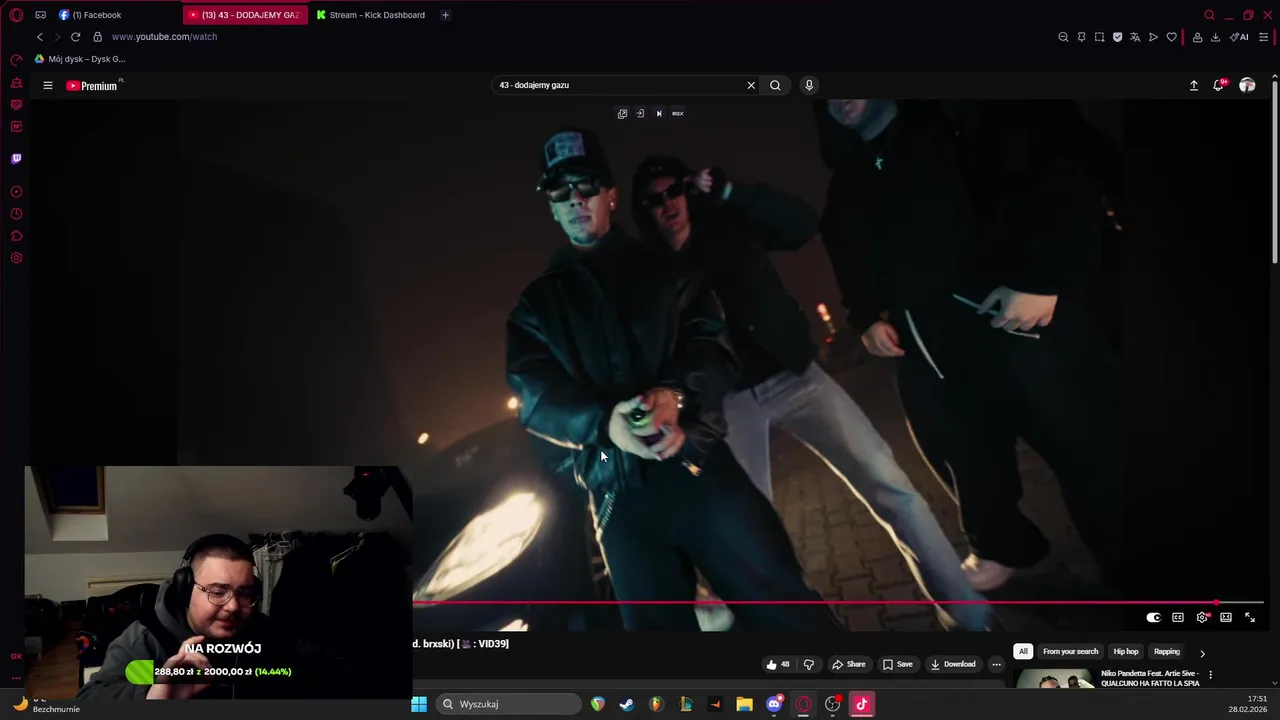Click the video Download button
The height and width of the screenshot is (720, 1280).
[x=952, y=664]
